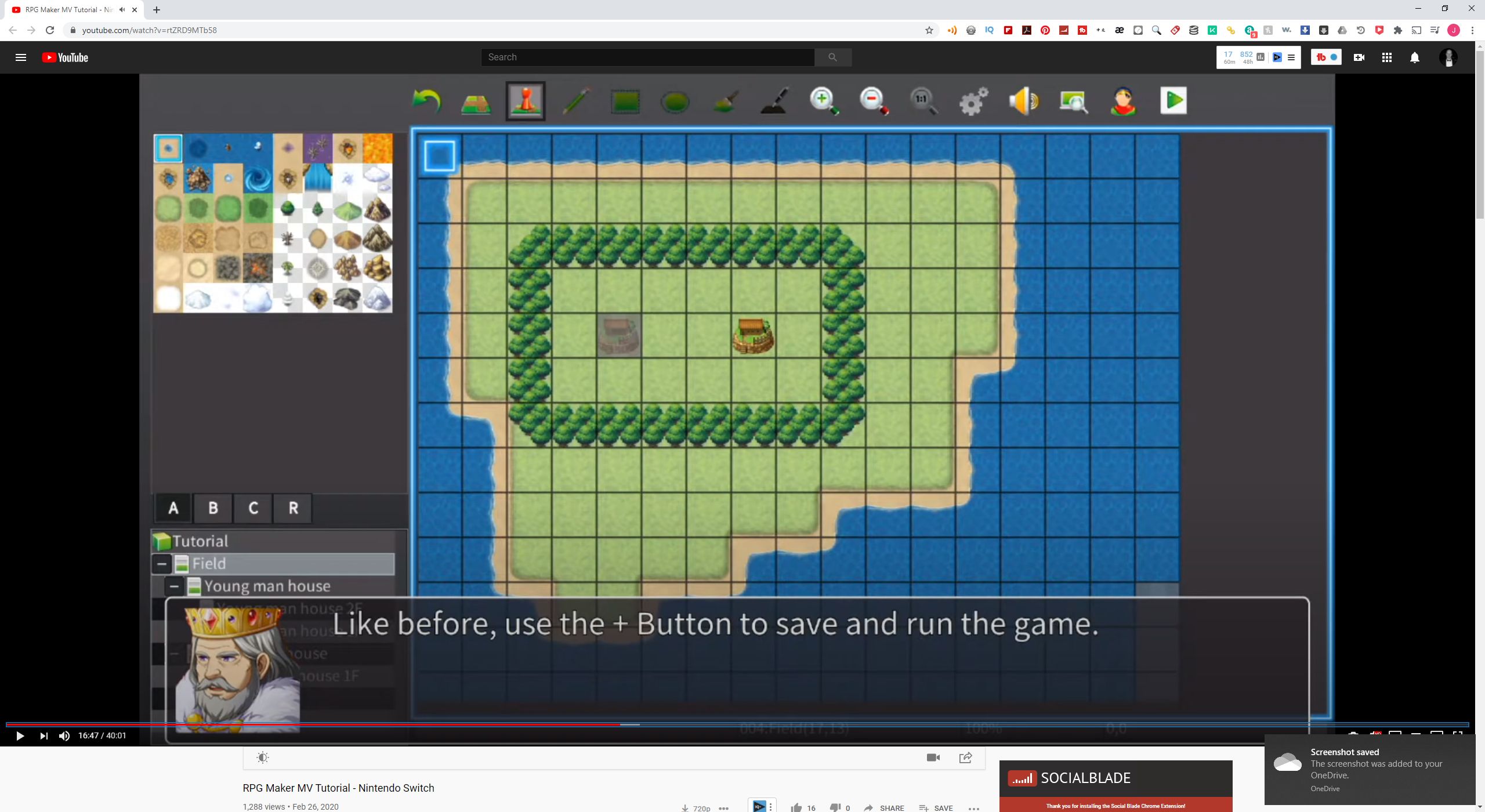Toggle the TubeBuddy blue switch
This screenshot has width=1485, height=812.
(1334, 57)
